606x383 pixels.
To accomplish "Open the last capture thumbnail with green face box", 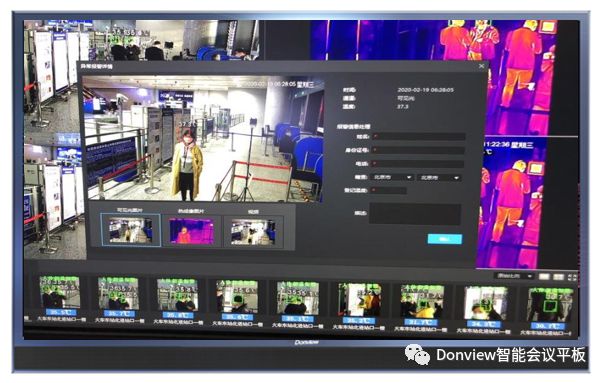I will click(550, 305).
